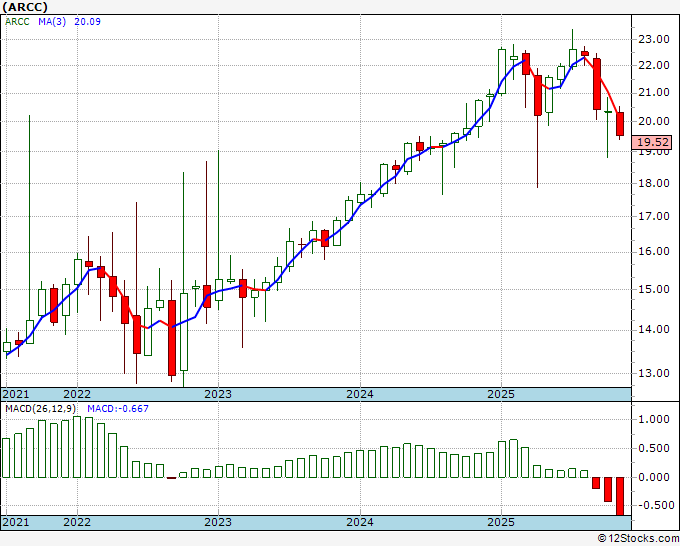Click the lowest red MACD histogram bar
The height and width of the screenshot is (546, 680).
[x=620, y=496]
